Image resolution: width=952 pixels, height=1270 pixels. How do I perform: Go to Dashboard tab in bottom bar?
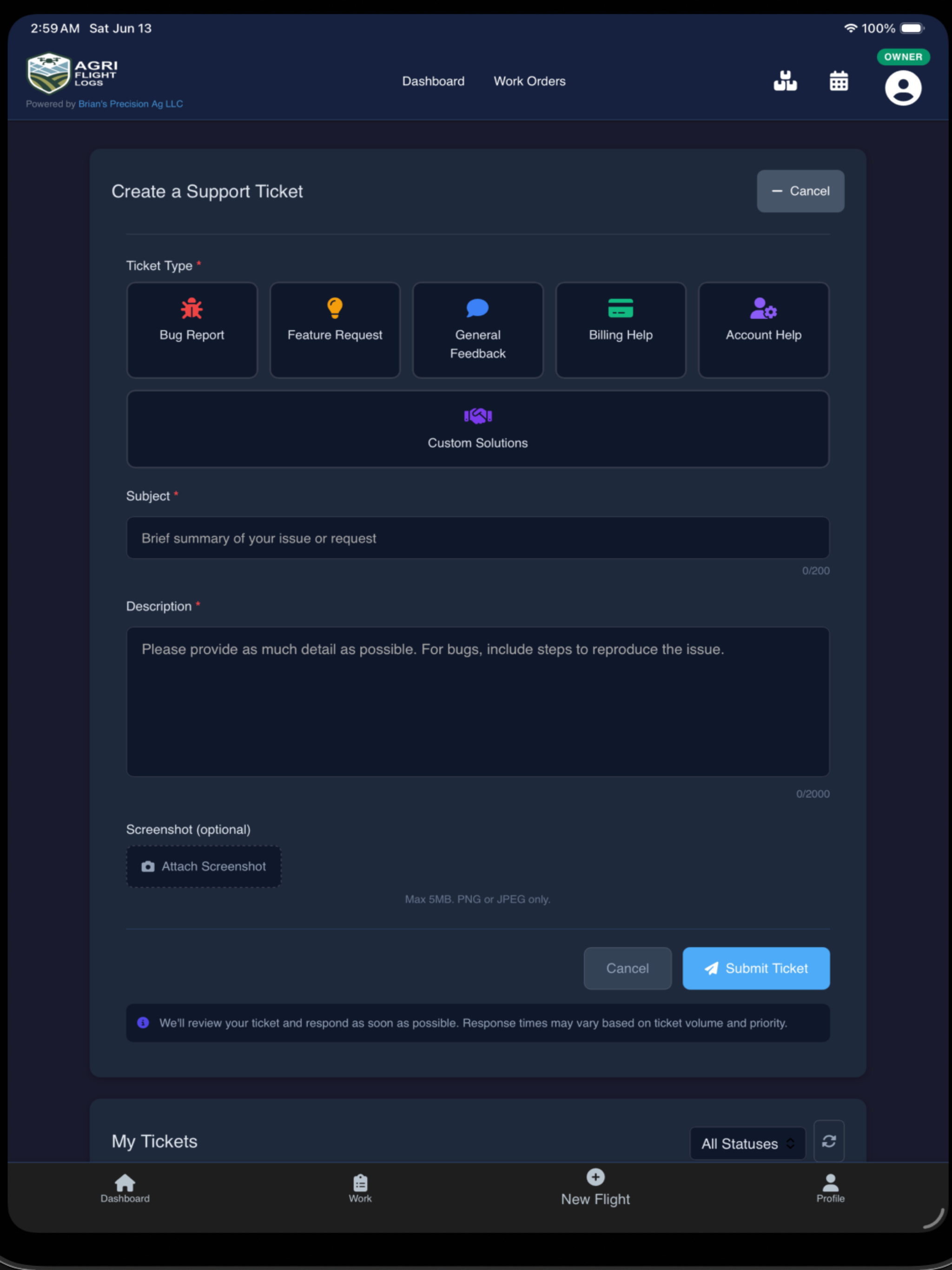125,1189
